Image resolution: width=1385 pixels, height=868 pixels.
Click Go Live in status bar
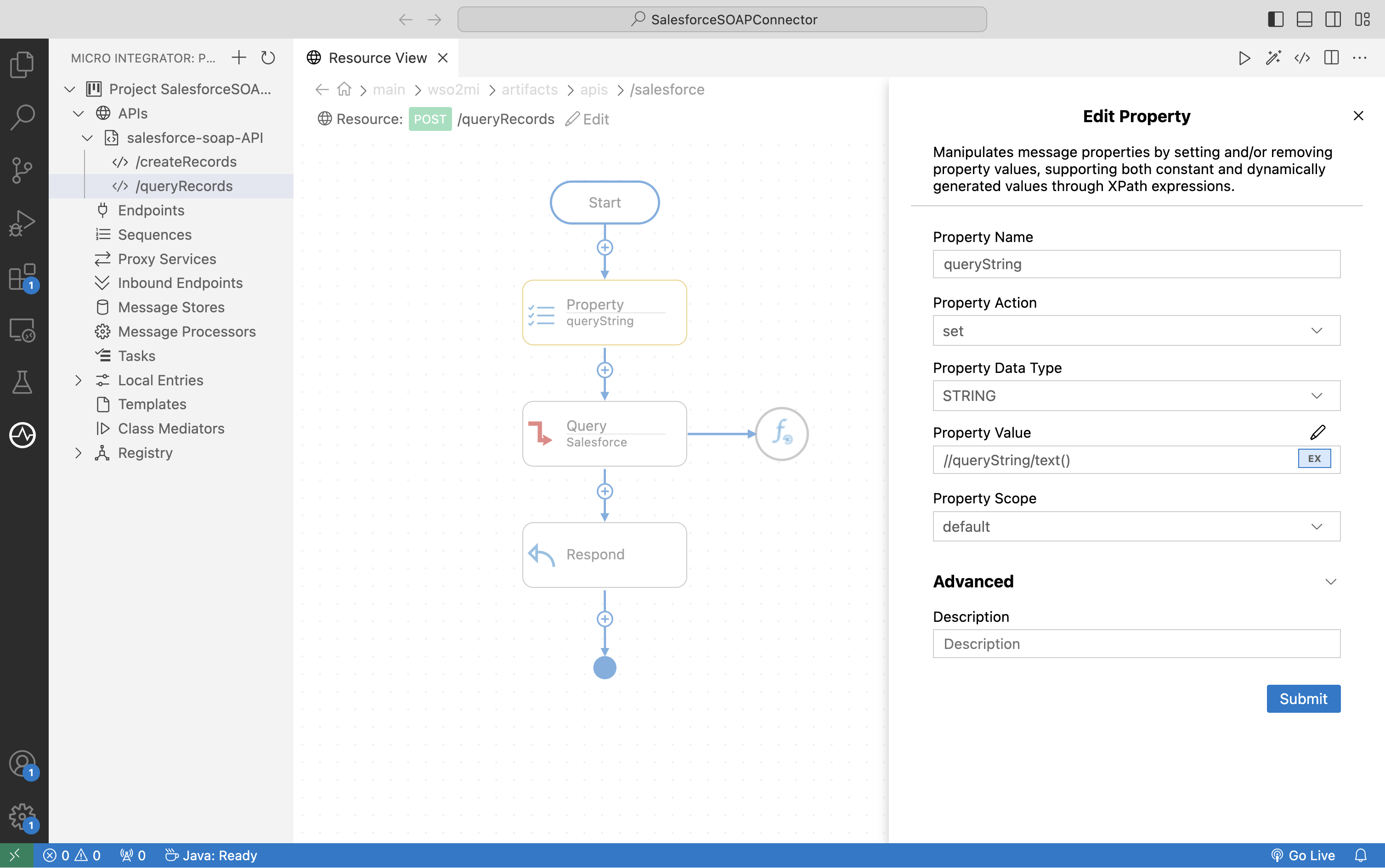(x=1303, y=855)
